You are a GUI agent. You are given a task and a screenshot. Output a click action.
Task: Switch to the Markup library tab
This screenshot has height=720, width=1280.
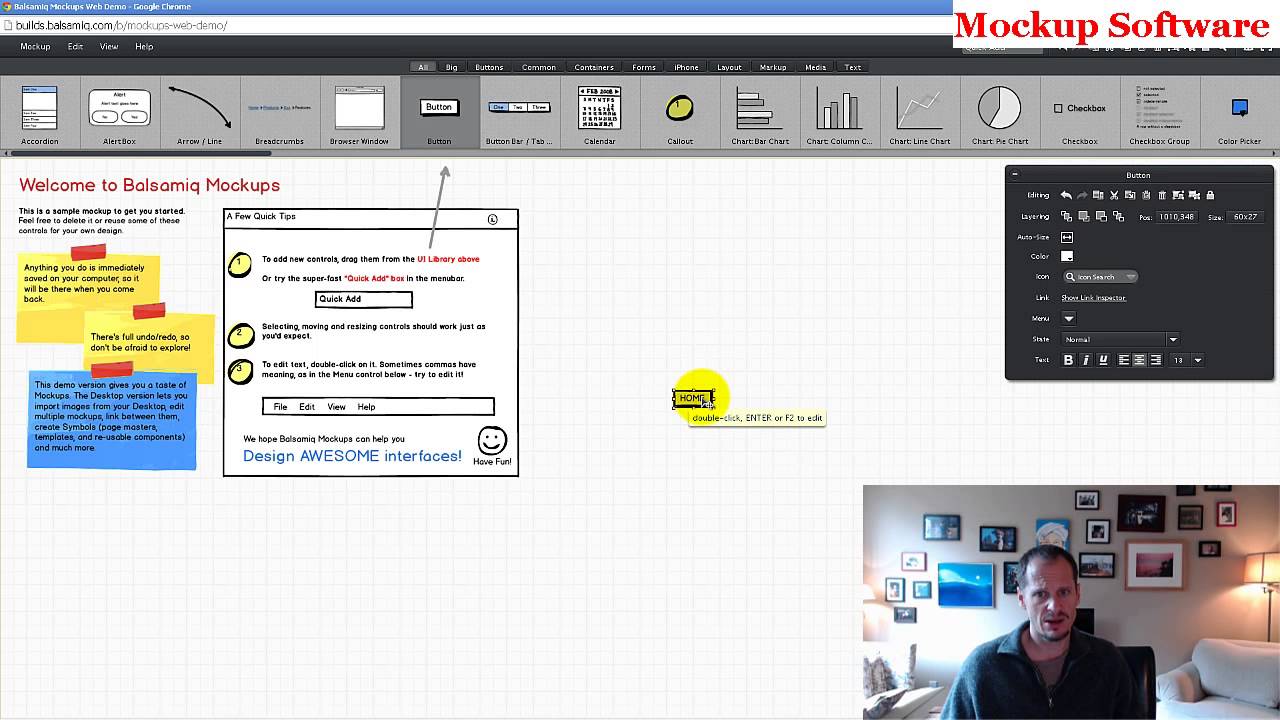773,67
